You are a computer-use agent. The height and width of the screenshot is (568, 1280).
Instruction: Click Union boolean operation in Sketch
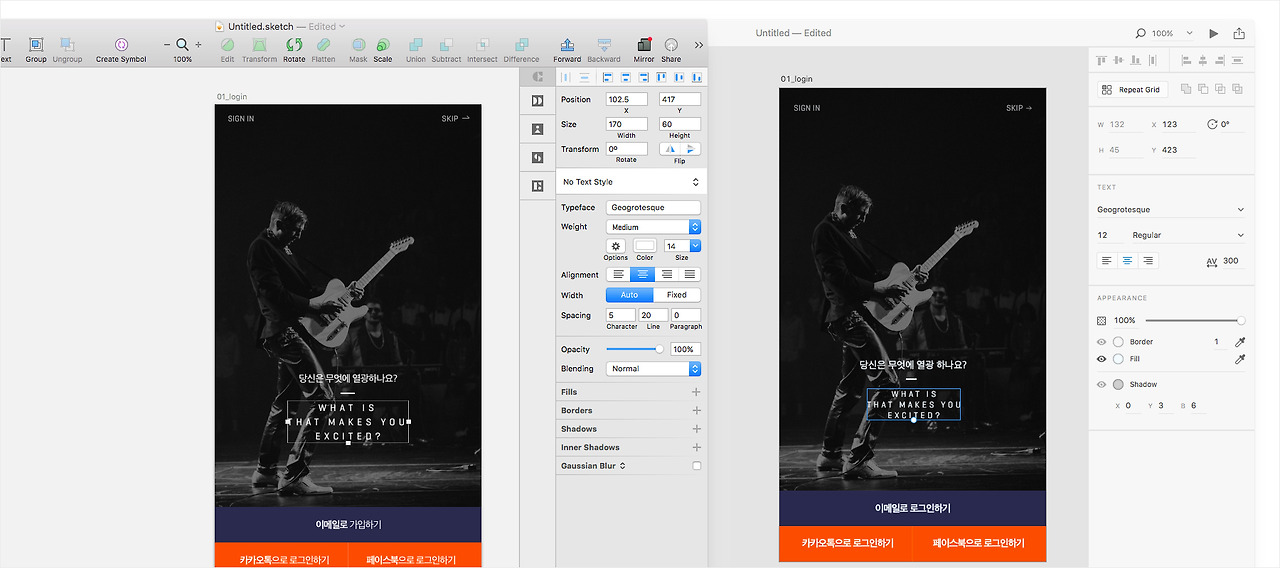(416, 49)
